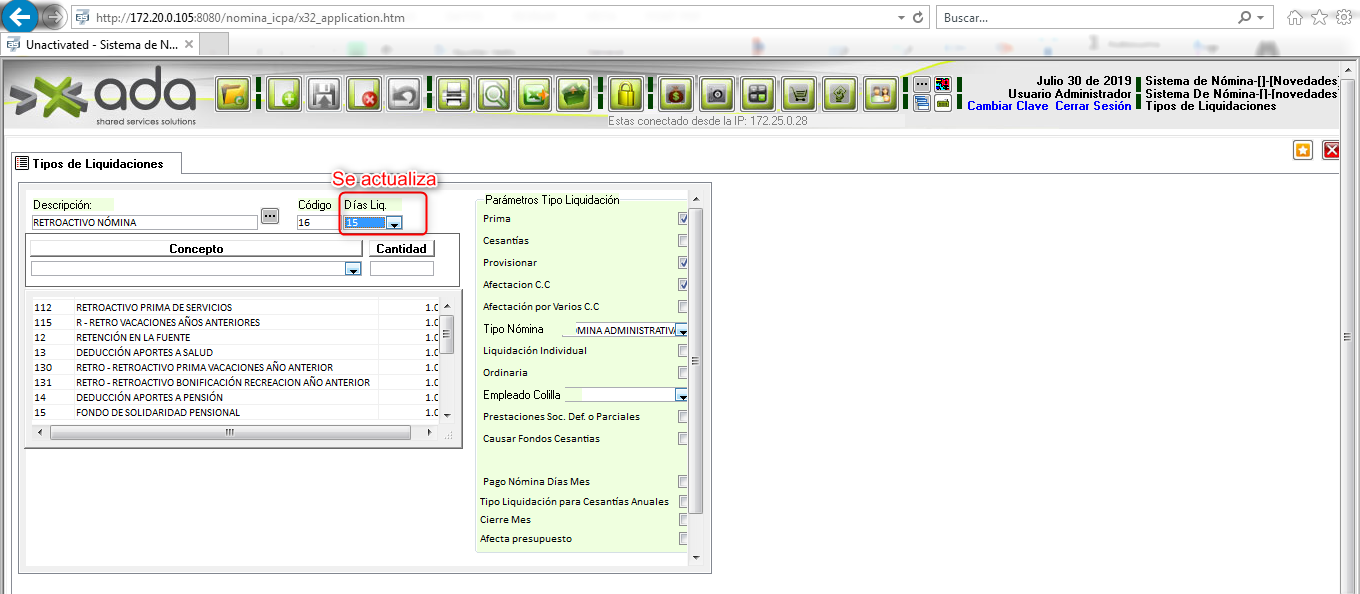
Task: Toggle the Liquidación Individual checkbox
Action: click(x=683, y=351)
